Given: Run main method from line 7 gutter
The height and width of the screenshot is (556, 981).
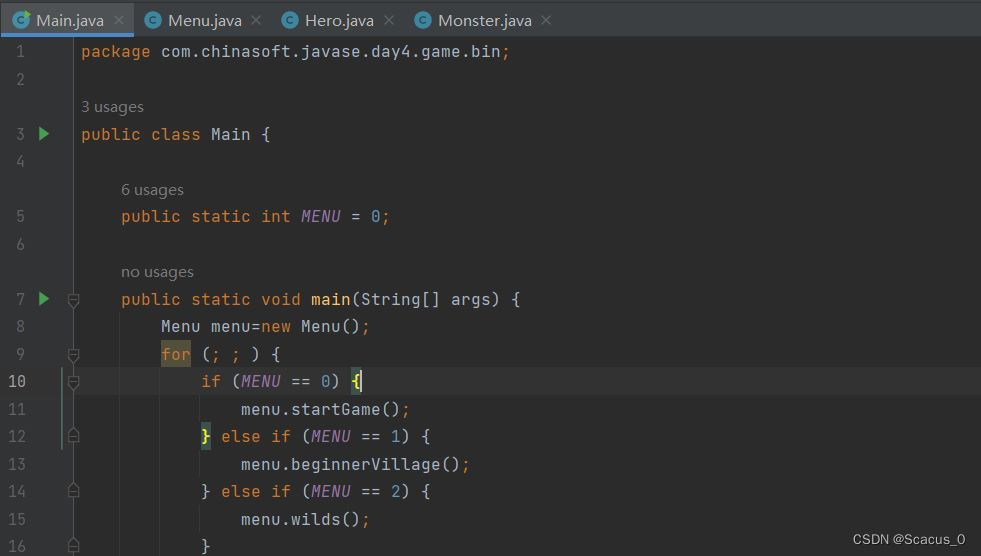Looking at the screenshot, I should point(44,299).
